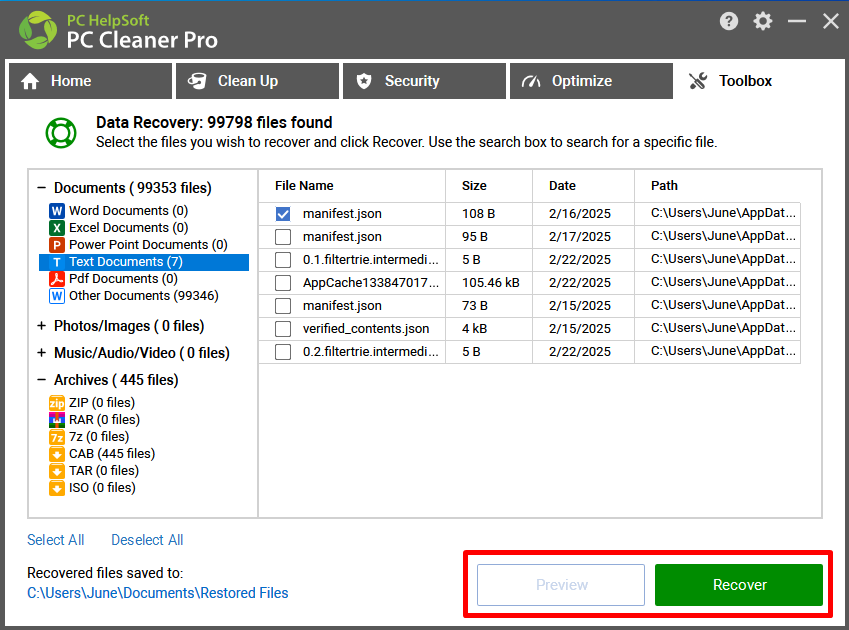The height and width of the screenshot is (630, 849).
Task: Click the Data Recovery lifebuoy icon
Action: 61,133
